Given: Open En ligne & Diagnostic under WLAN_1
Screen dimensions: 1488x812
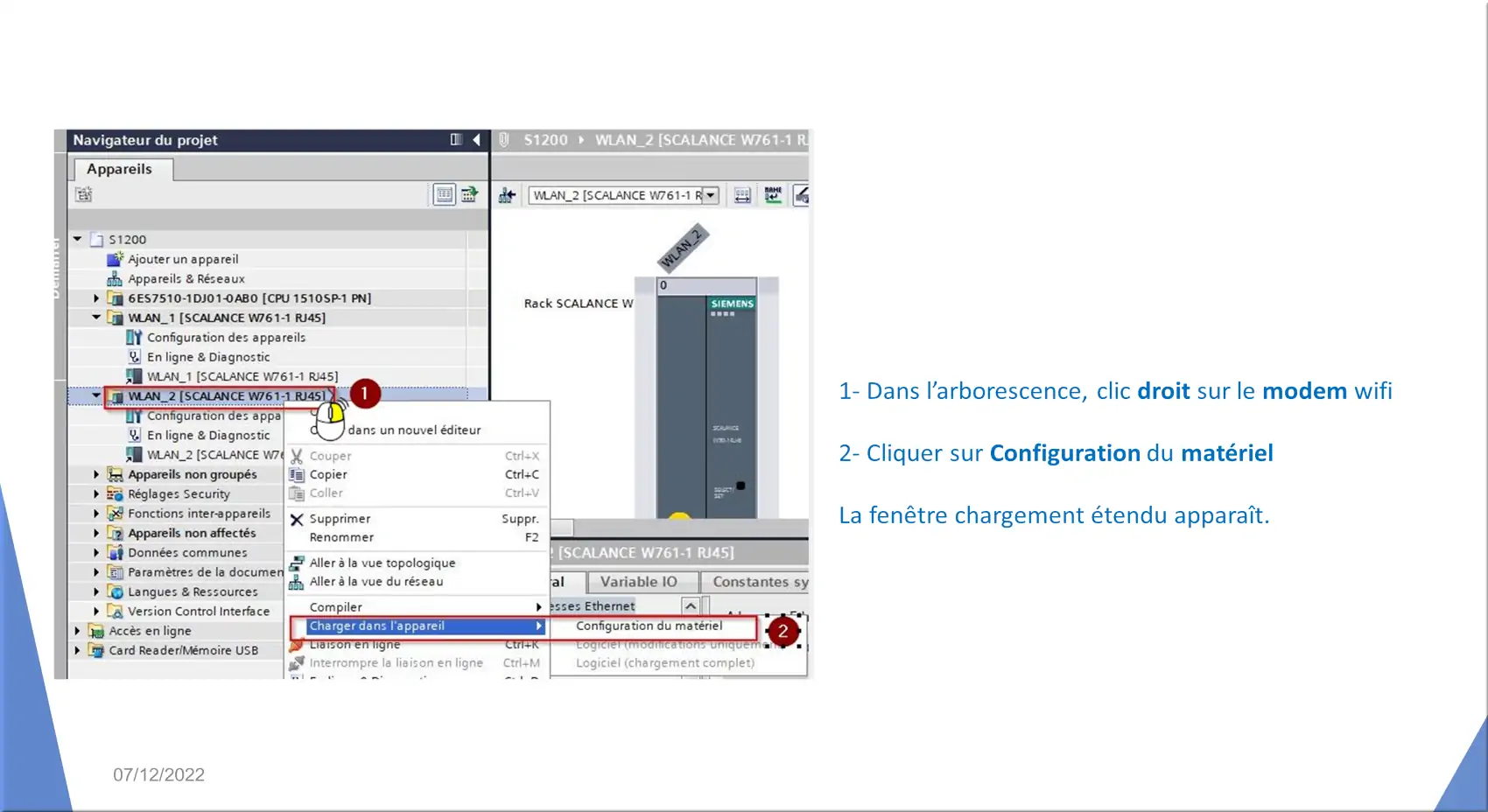Looking at the screenshot, I should click(x=208, y=357).
